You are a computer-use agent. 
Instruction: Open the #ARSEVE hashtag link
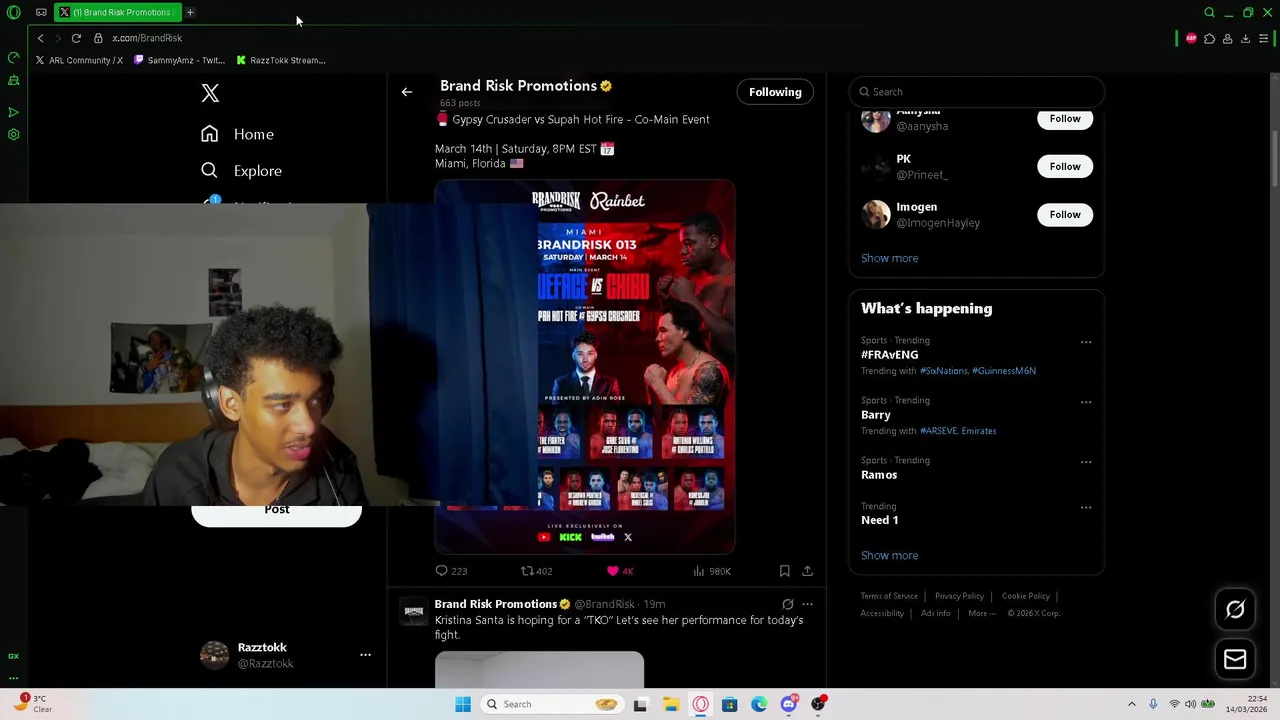click(x=938, y=431)
